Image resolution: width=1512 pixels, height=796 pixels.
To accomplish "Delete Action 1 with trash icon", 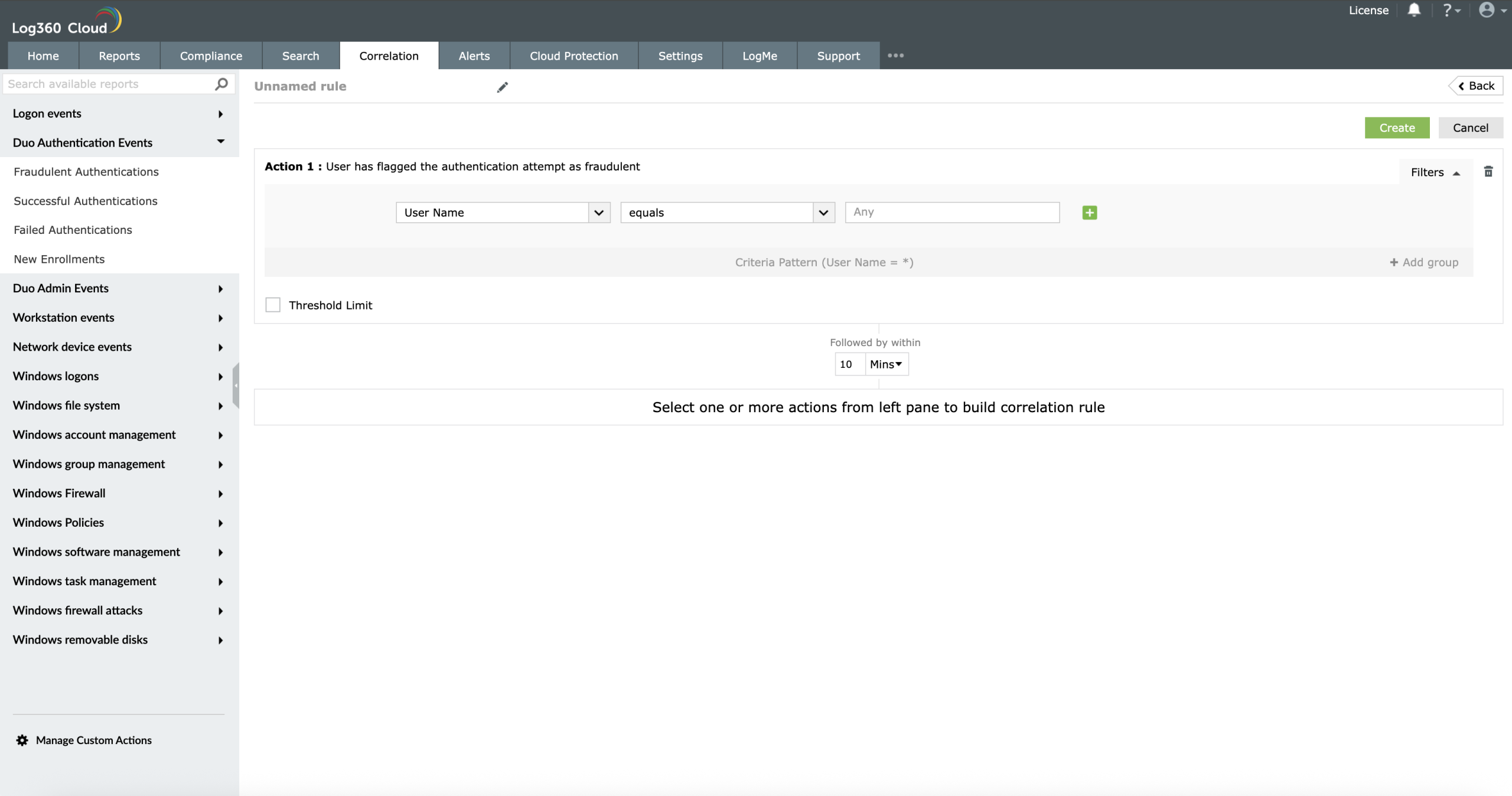I will [1488, 172].
